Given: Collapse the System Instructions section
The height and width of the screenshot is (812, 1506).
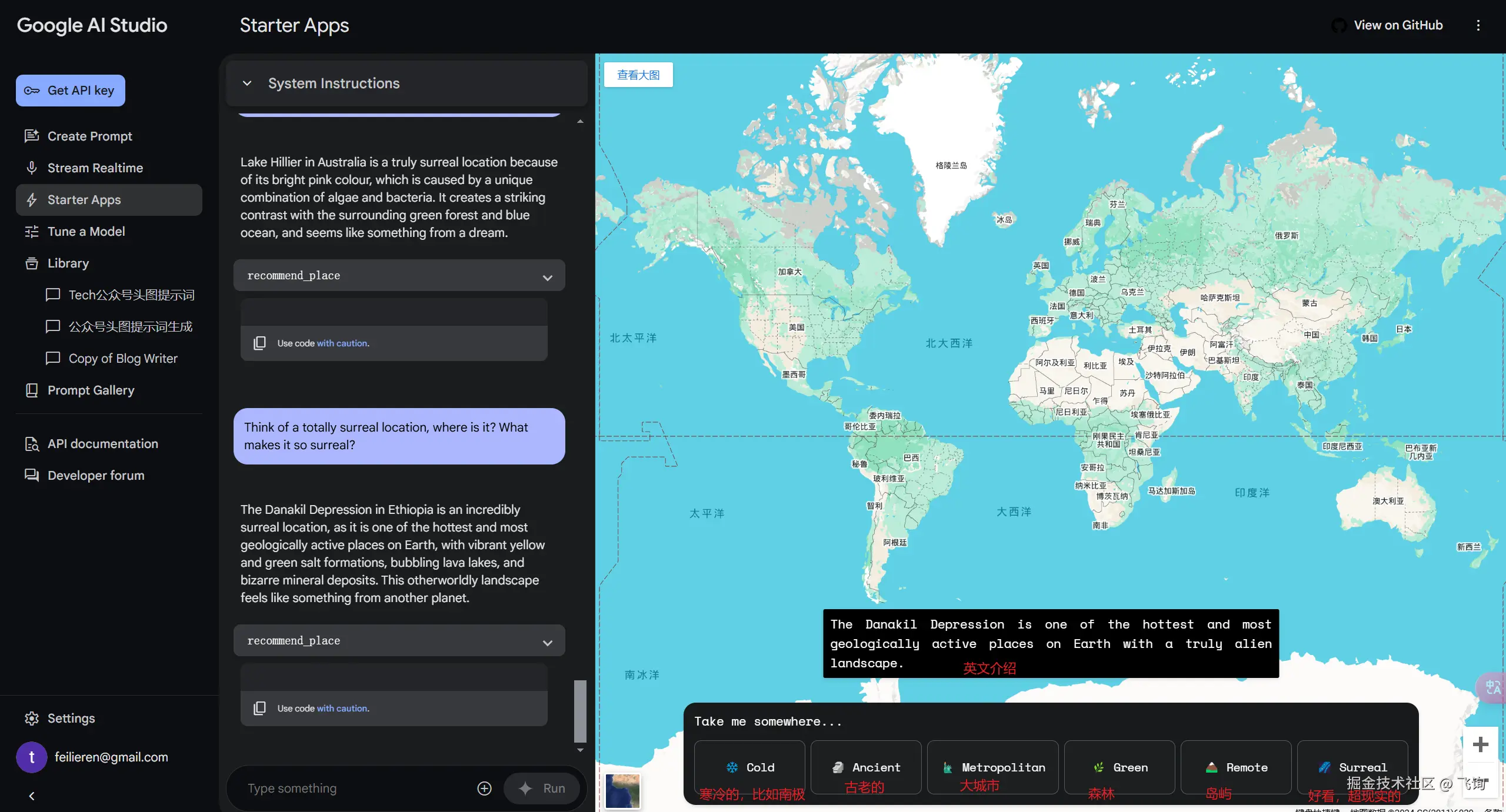Looking at the screenshot, I should [247, 83].
